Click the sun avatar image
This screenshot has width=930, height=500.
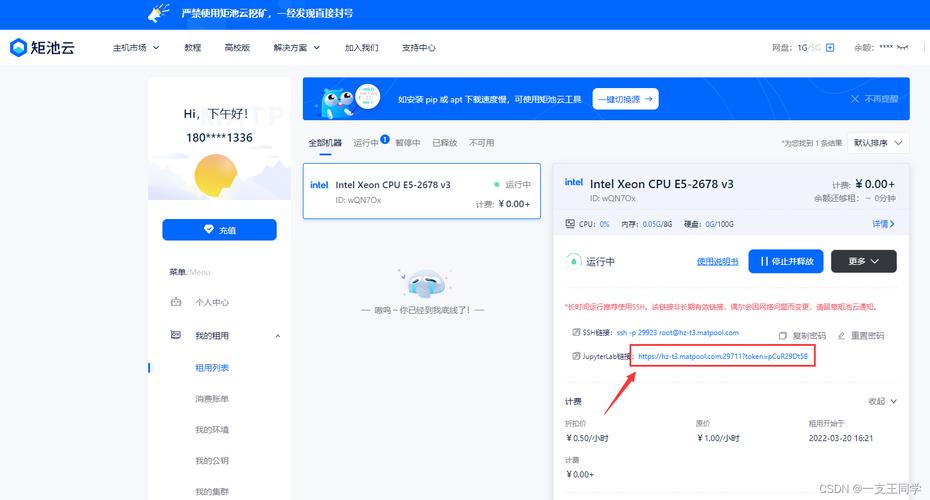(216, 175)
